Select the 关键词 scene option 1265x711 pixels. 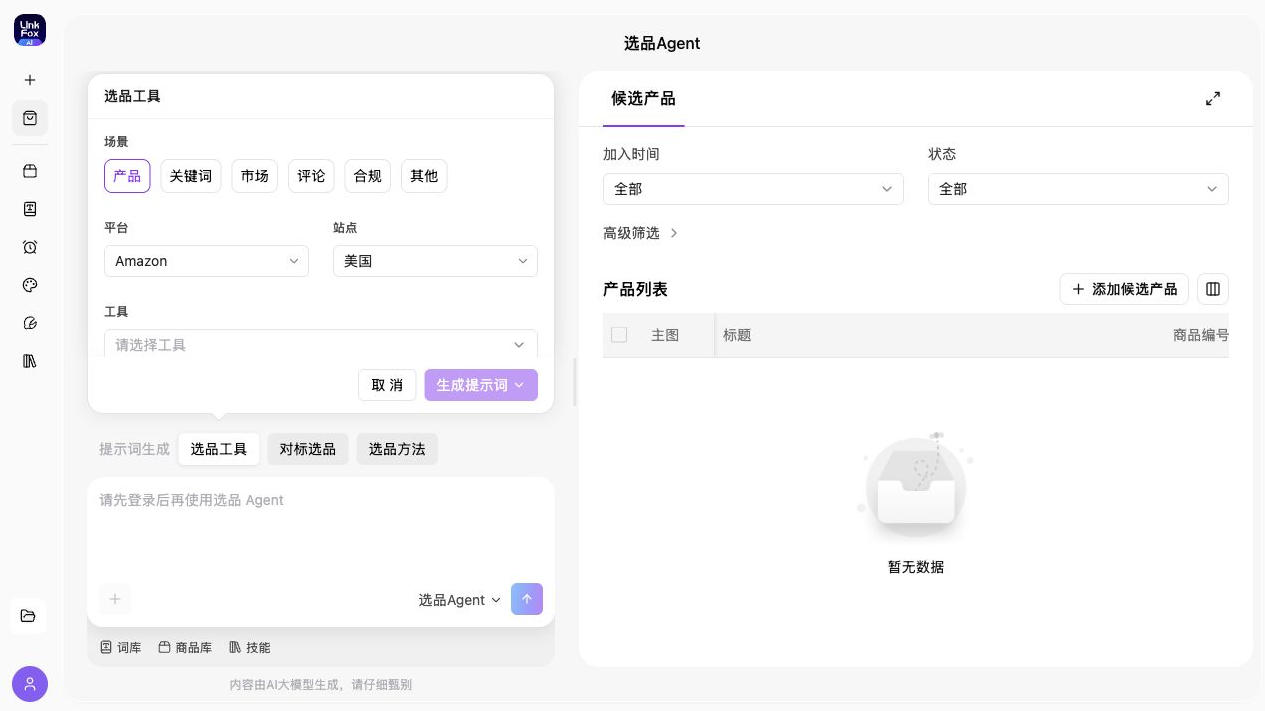click(x=191, y=176)
